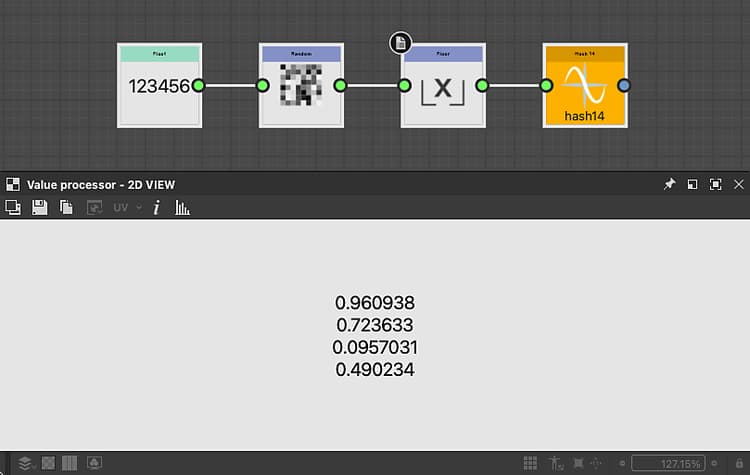Screen dimensions: 750x475
Task: Toggle the histogram display icon
Action: (182, 208)
